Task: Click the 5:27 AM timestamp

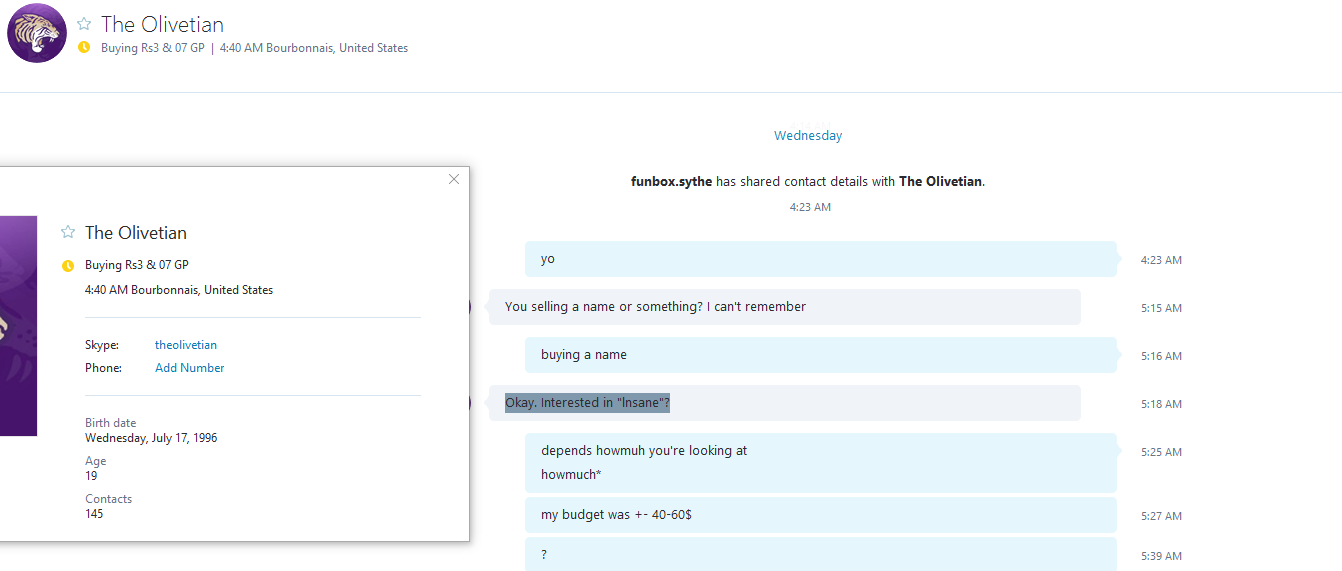Action: (x=1161, y=516)
